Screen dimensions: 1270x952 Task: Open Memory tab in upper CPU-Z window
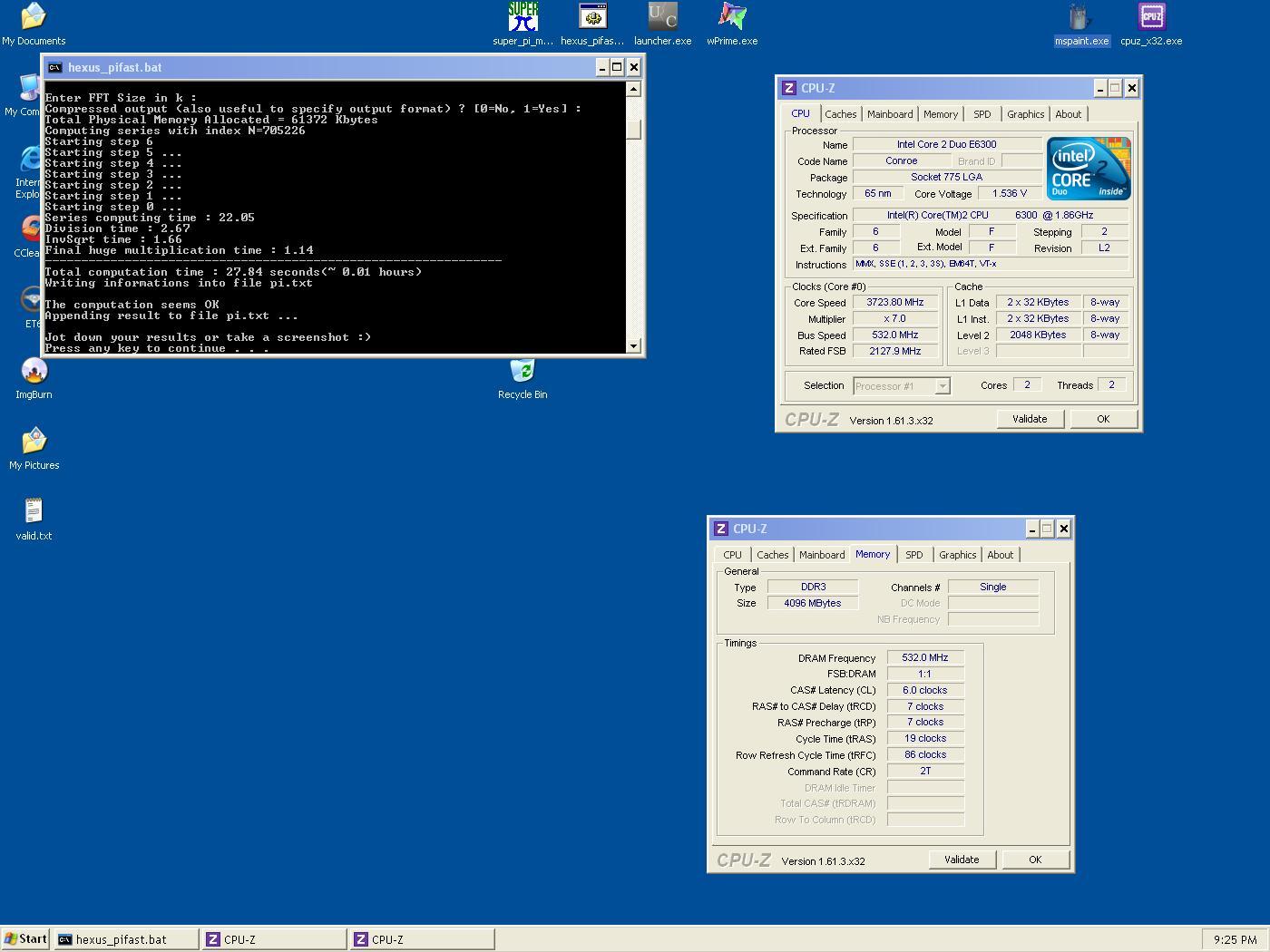pyautogui.click(x=941, y=114)
